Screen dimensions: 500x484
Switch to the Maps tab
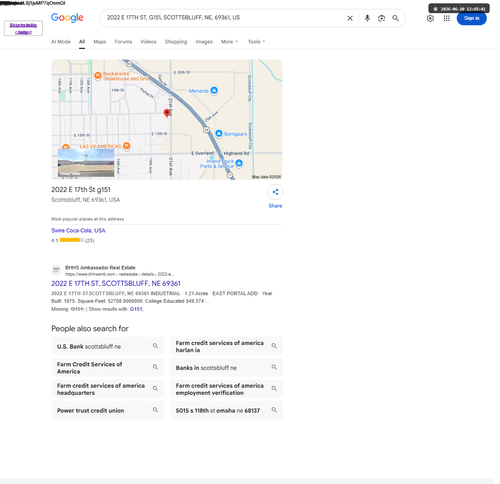pyautogui.click(x=100, y=42)
